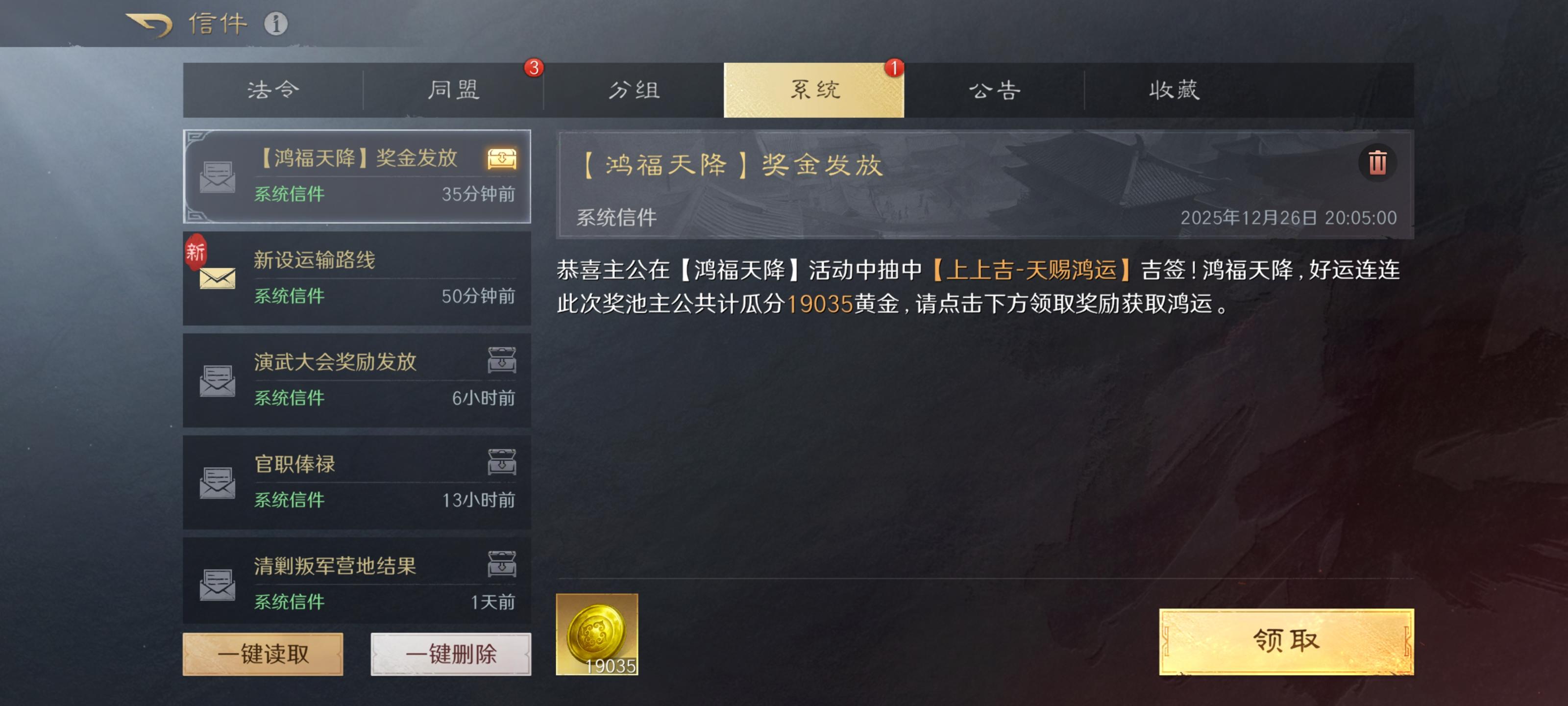Click the gold coin reward icon
1568x706 pixels.
click(x=596, y=634)
